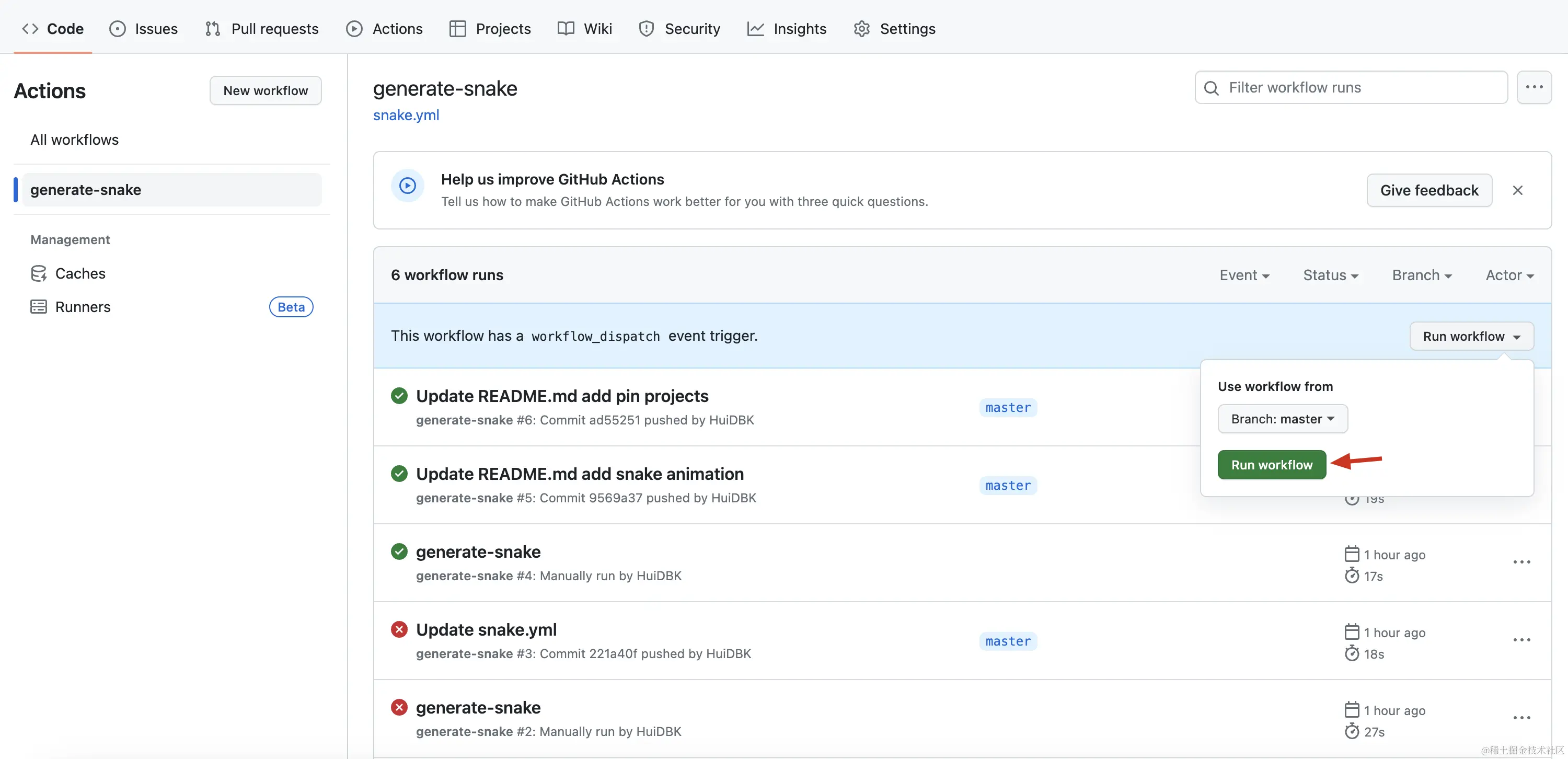The height and width of the screenshot is (759, 1568).
Task: Click the Runners server icon
Action: [x=38, y=307]
